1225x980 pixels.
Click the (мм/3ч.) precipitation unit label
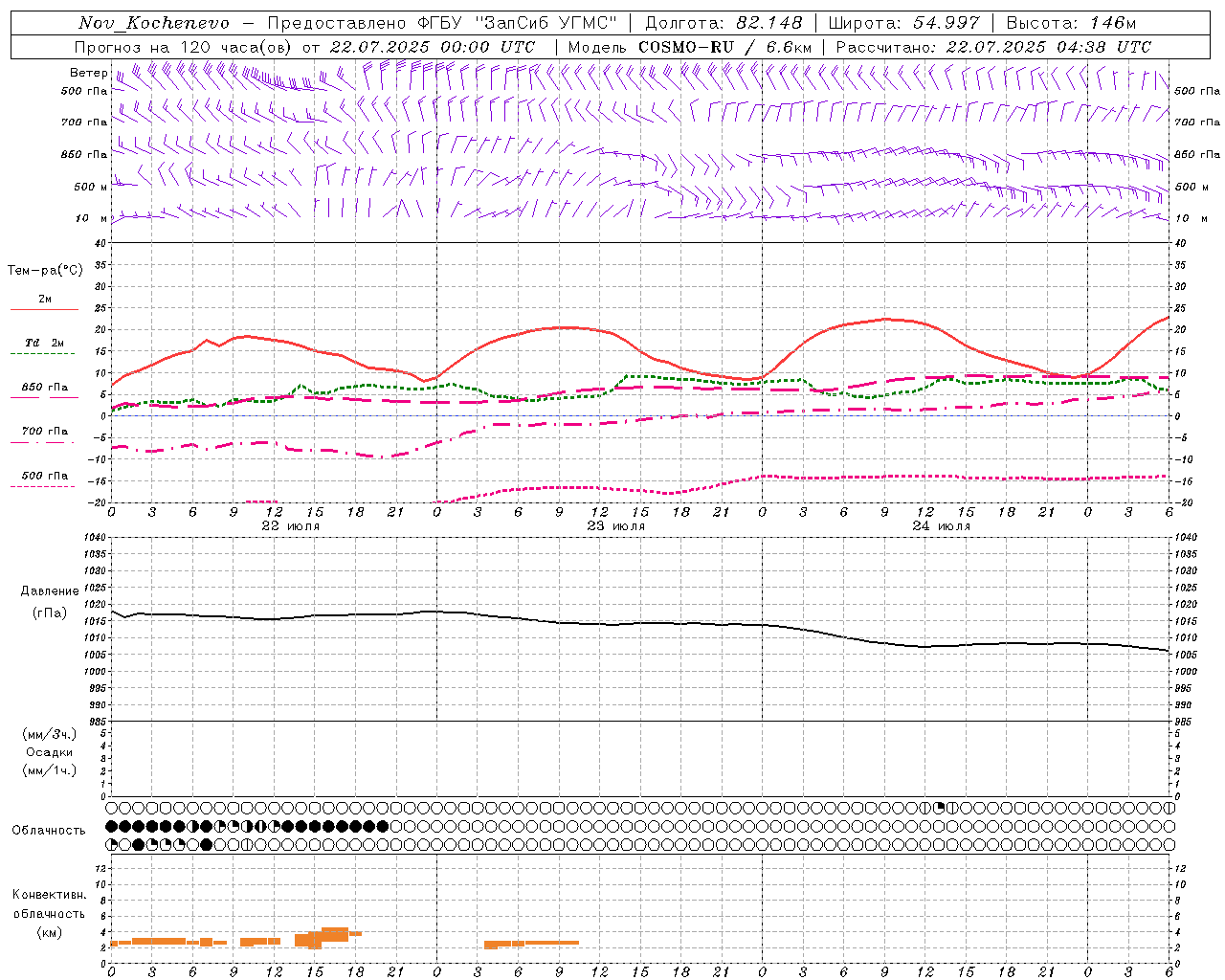[50, 734]
